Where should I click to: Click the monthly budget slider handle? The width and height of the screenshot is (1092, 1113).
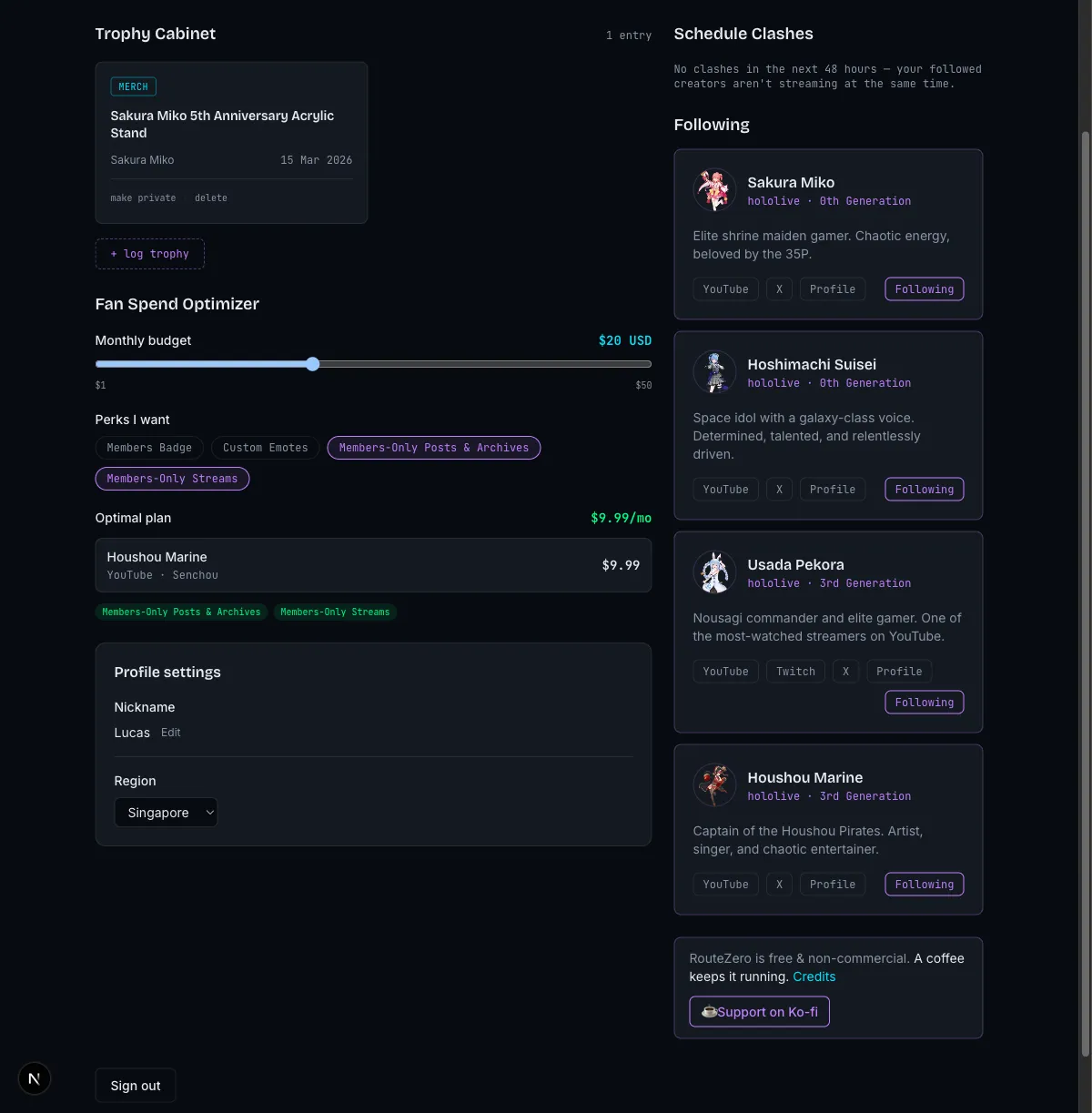(313, 364)
